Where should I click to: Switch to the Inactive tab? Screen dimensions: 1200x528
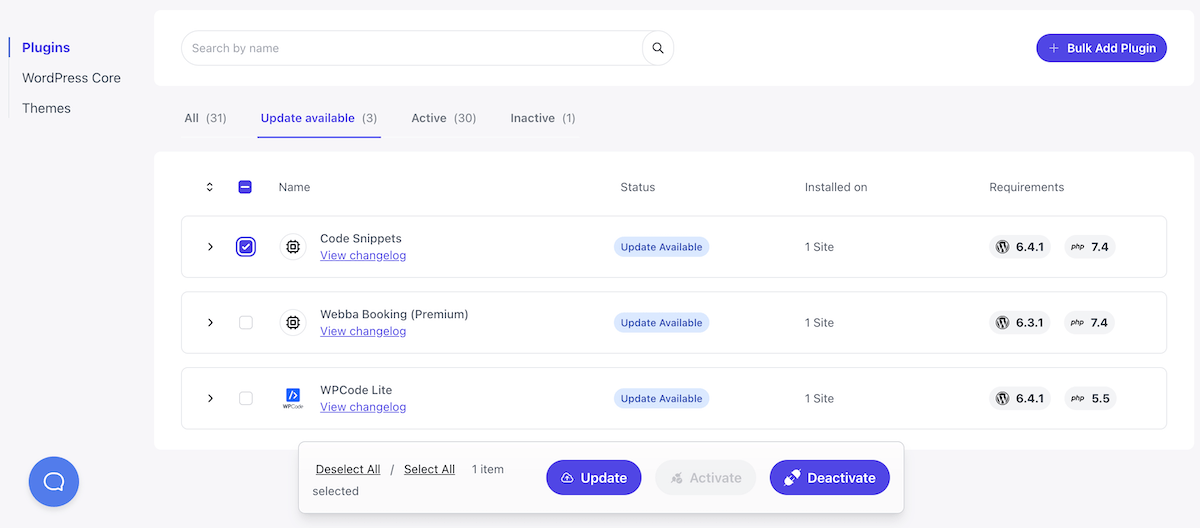[542, 118]
